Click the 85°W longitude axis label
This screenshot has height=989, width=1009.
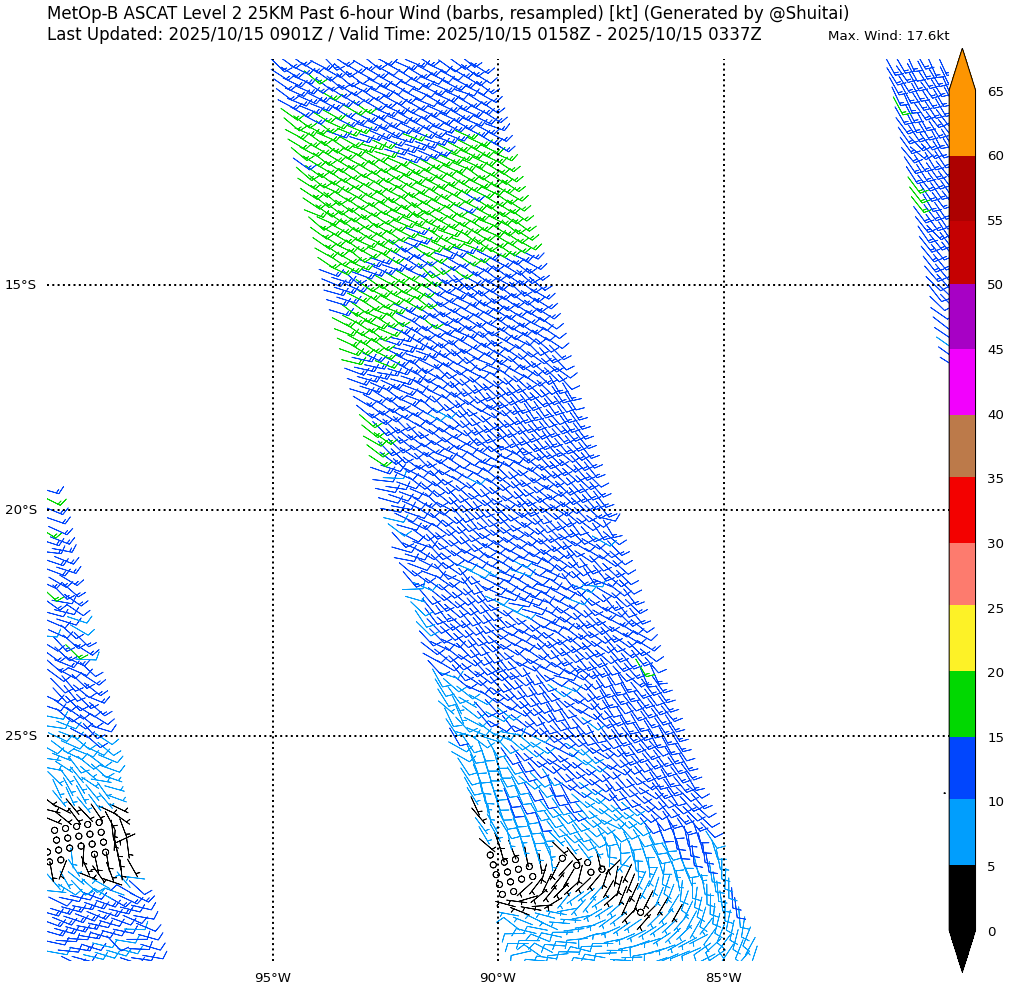tap(724, 977)
